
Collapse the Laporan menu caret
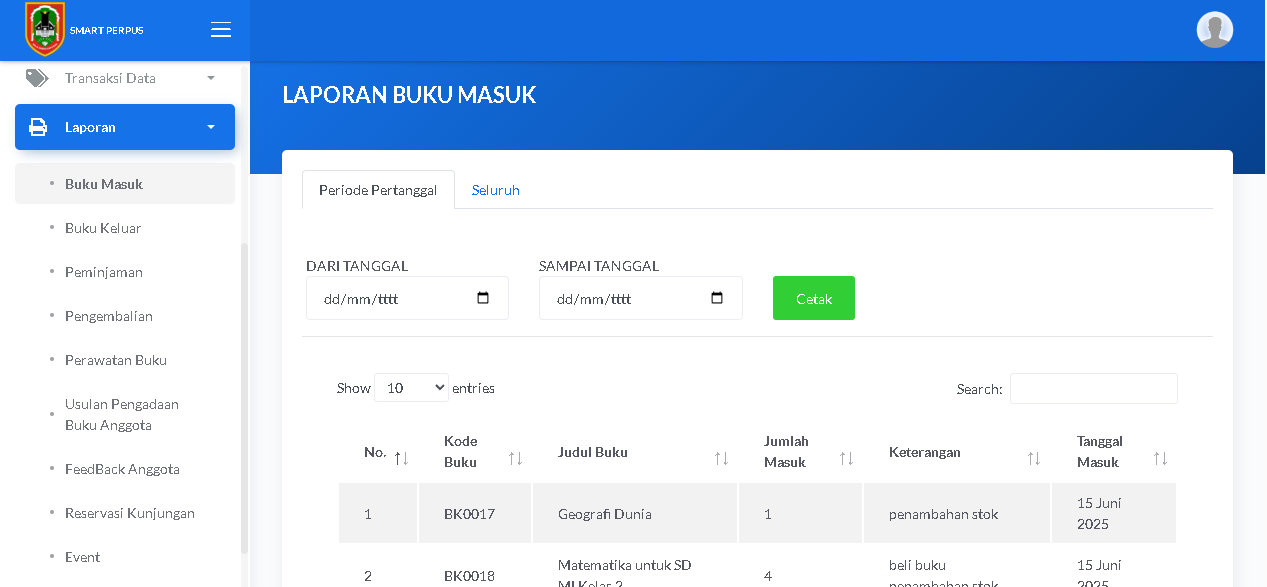tap(211, 127)
